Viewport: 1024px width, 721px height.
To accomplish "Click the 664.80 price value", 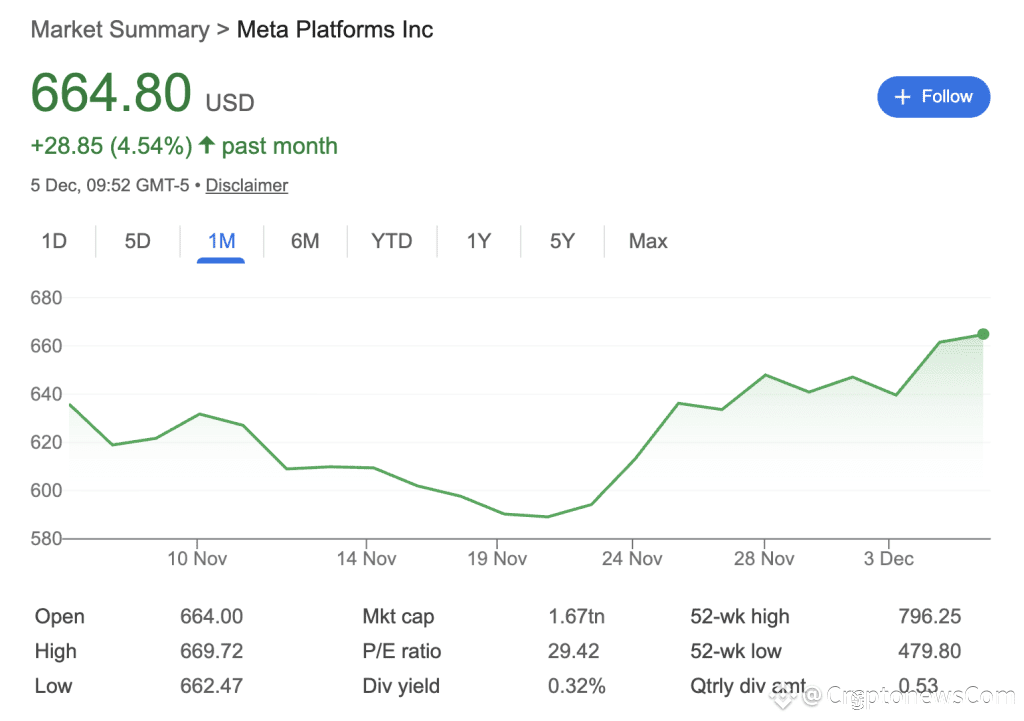I will click(111, 93).
